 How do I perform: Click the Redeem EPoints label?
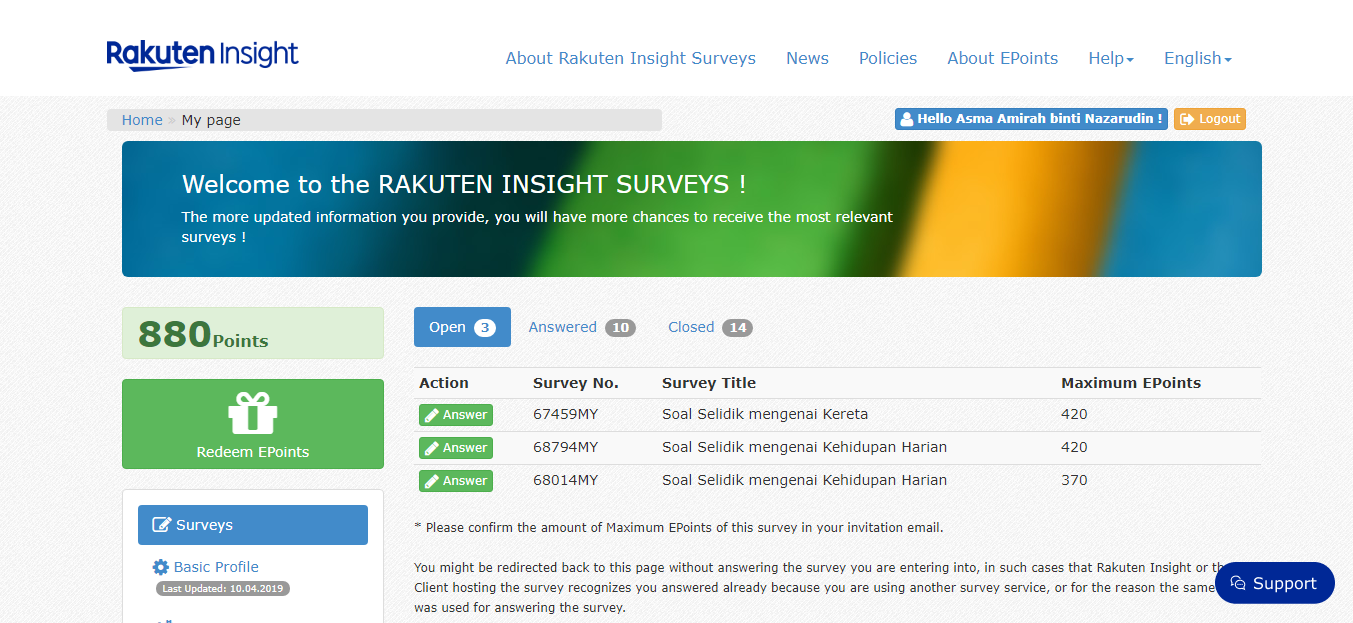pos(253,452)
